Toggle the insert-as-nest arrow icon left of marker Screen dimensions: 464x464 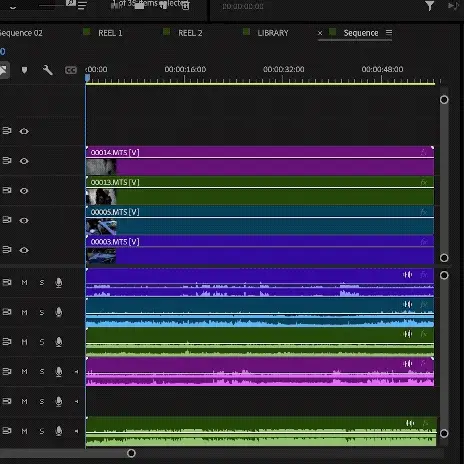tap(3, 70)
